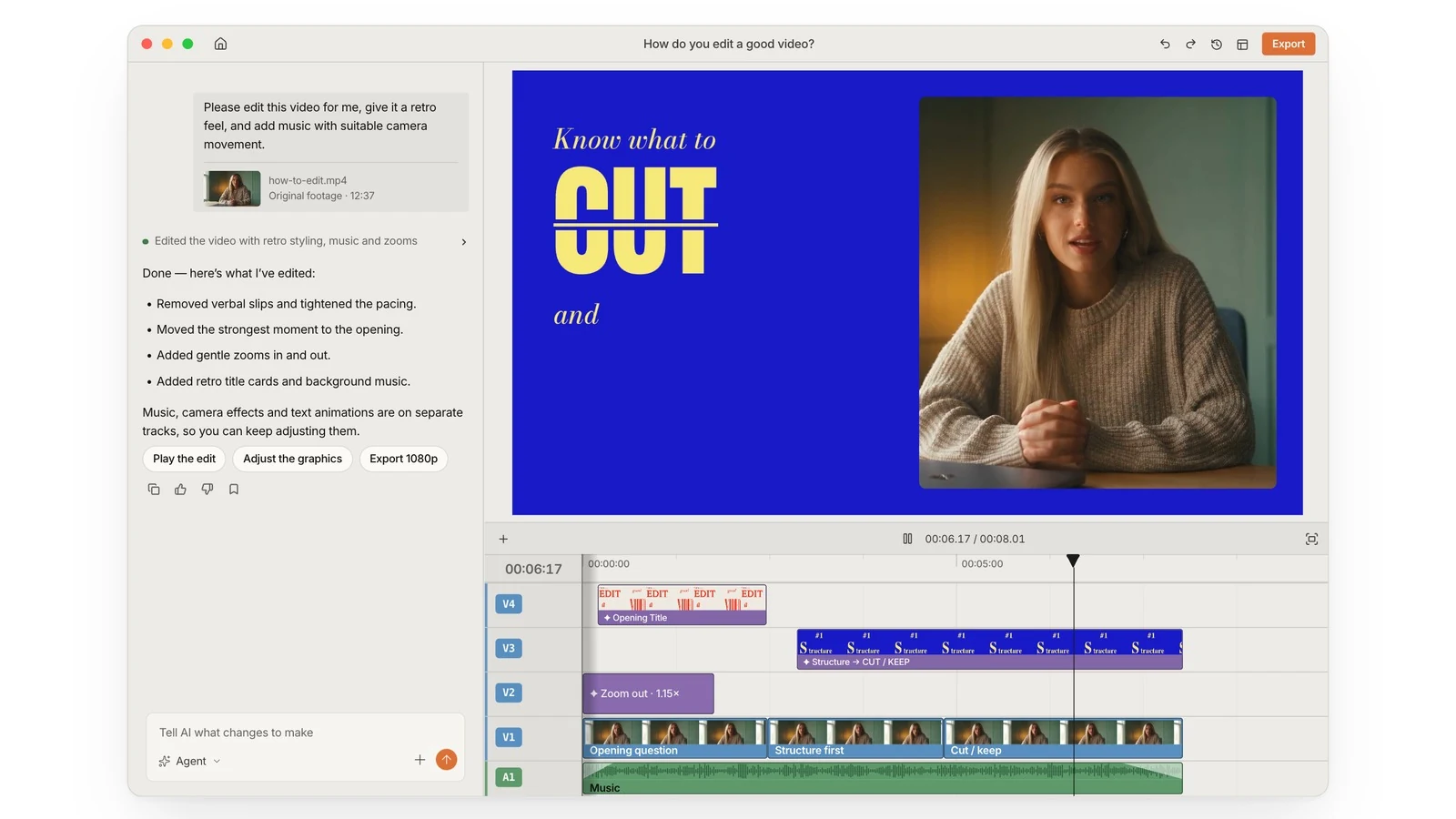Send the message with the orange arrow
This screenshot has width=1456, height=819.
[446, 760]
